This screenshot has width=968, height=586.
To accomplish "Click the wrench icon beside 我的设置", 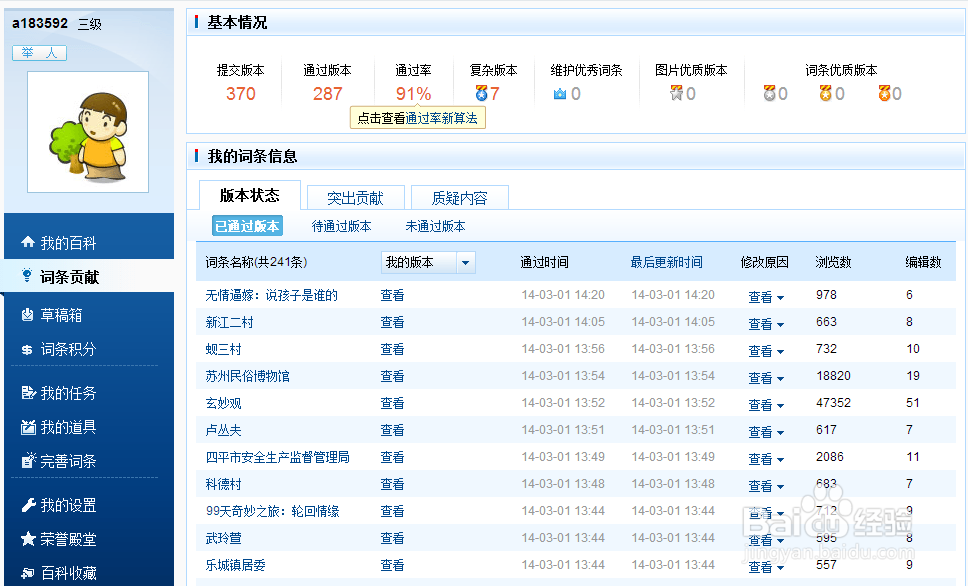I will pos(28,505).
